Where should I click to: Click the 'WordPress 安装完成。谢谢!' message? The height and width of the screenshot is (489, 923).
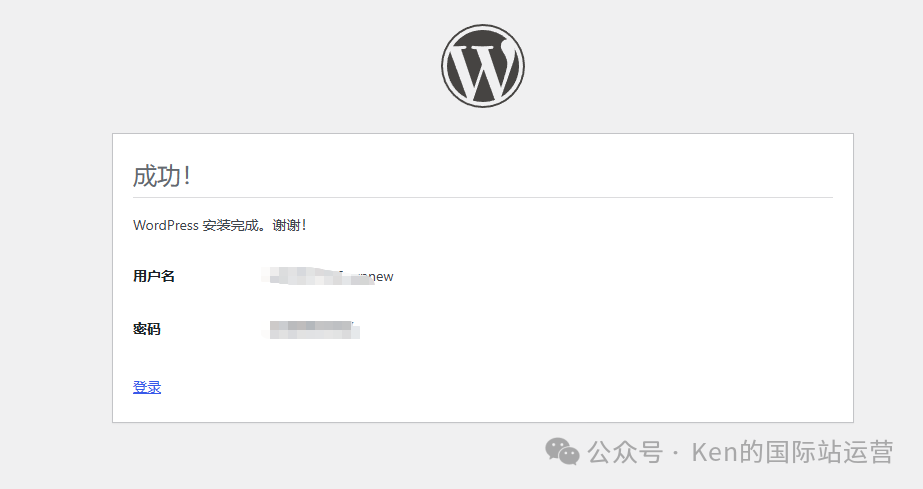click(x=220, y=225)
